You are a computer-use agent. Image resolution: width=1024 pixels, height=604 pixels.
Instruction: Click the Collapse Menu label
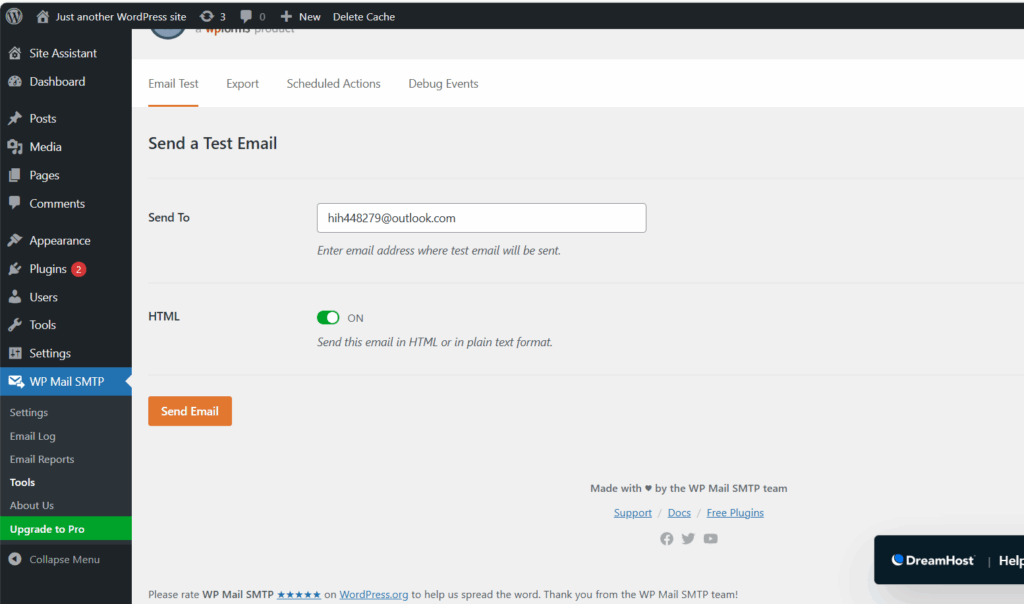64,559
